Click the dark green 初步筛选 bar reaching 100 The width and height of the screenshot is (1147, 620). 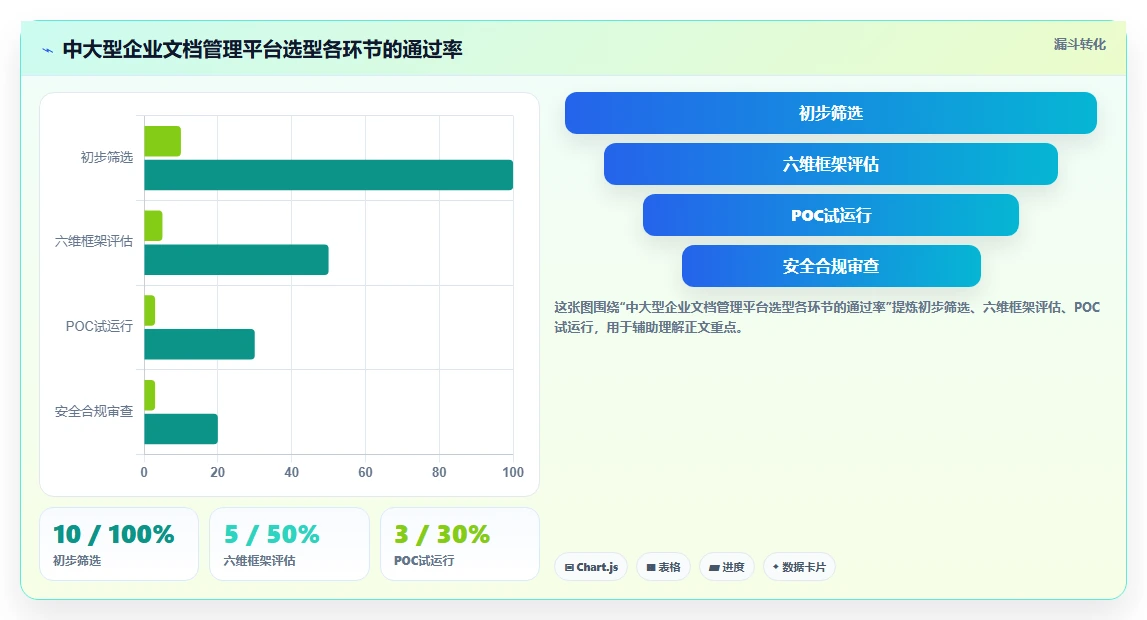[328, 175]
